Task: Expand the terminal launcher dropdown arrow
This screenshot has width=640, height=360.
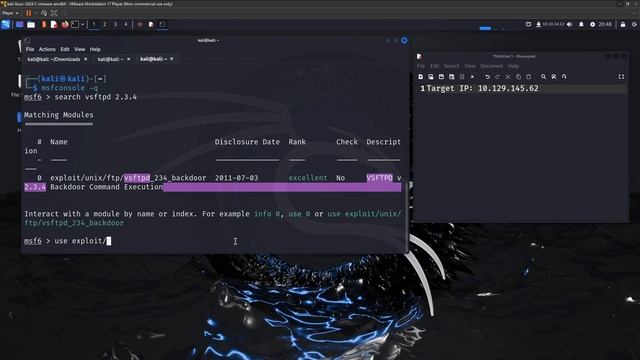Action: [x=82, y=24]
